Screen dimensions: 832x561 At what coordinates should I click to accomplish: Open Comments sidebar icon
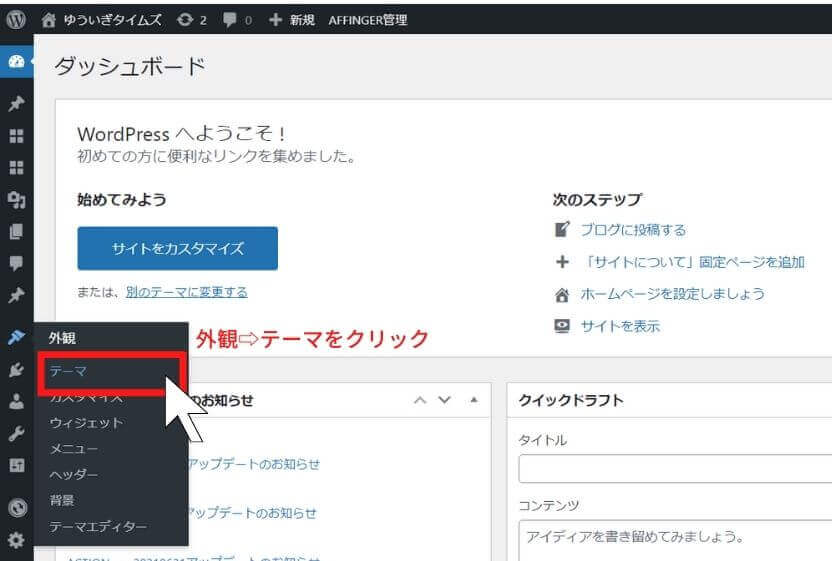[x=16, y=263]
